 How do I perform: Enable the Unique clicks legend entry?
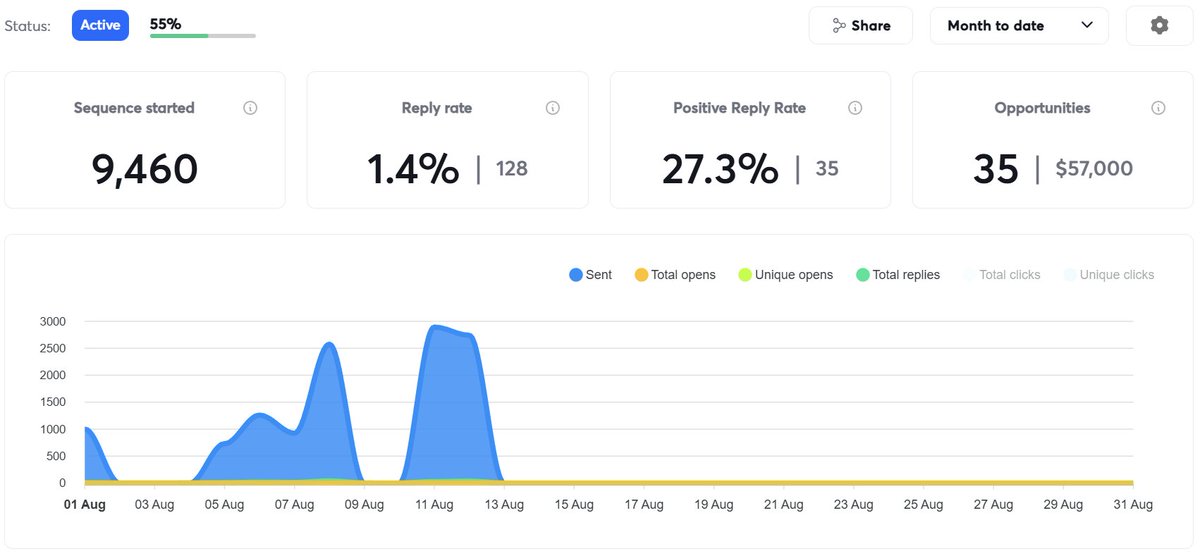click(x=1108, y=275)
